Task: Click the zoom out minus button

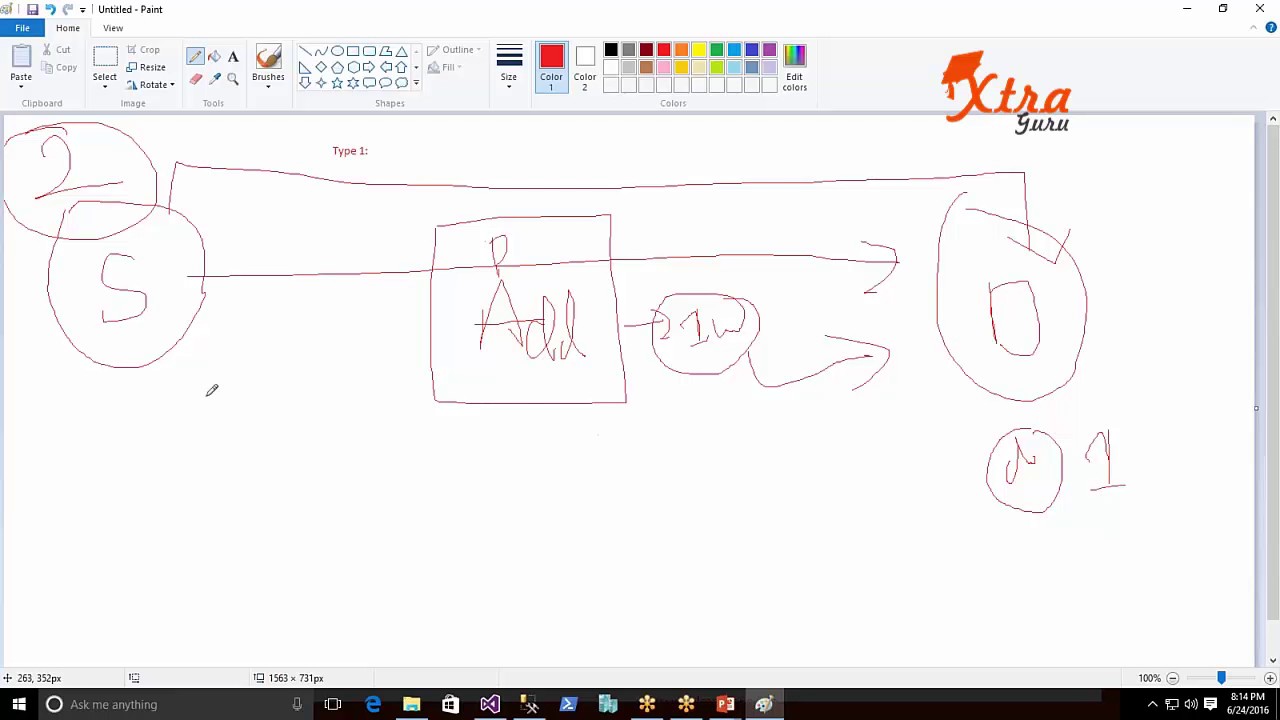Action: pos(1173,678)
